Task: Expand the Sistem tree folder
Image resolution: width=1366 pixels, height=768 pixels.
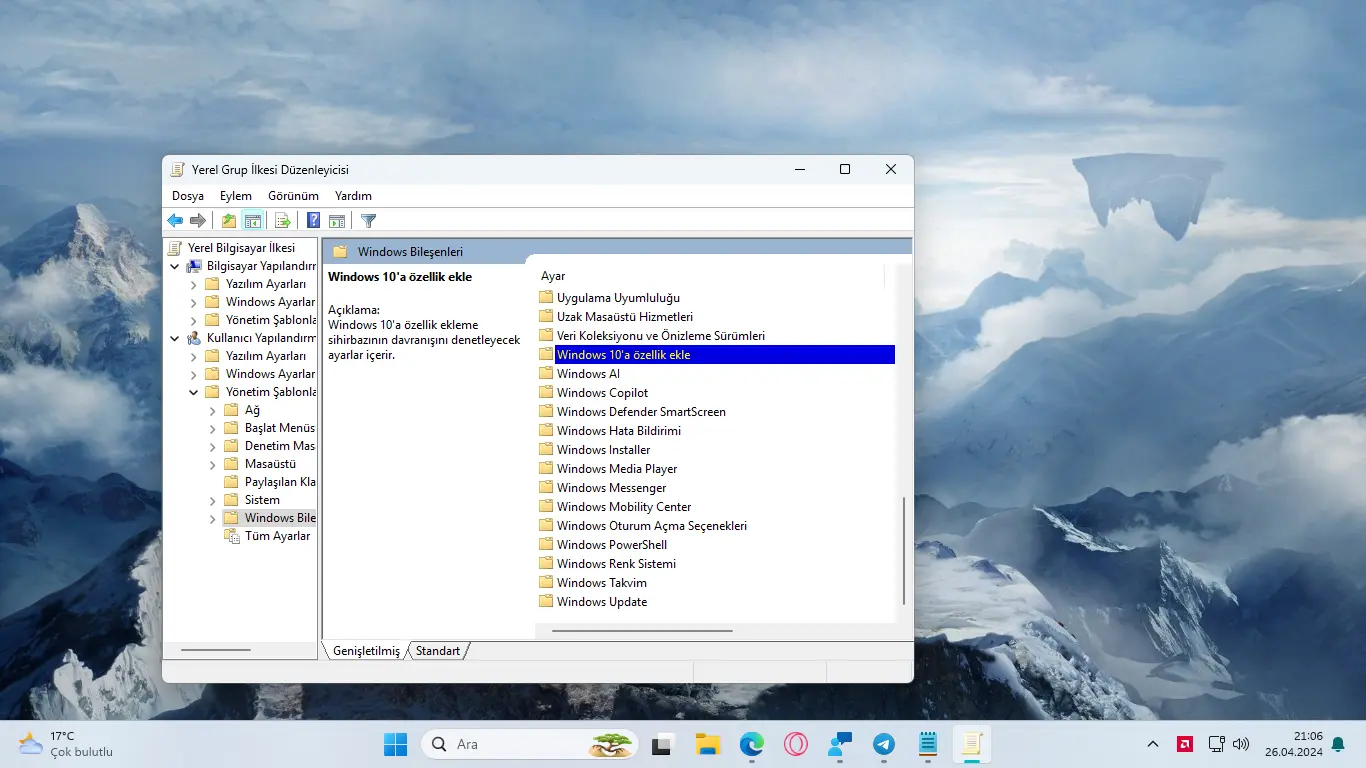Action: [x=213, y=500]
